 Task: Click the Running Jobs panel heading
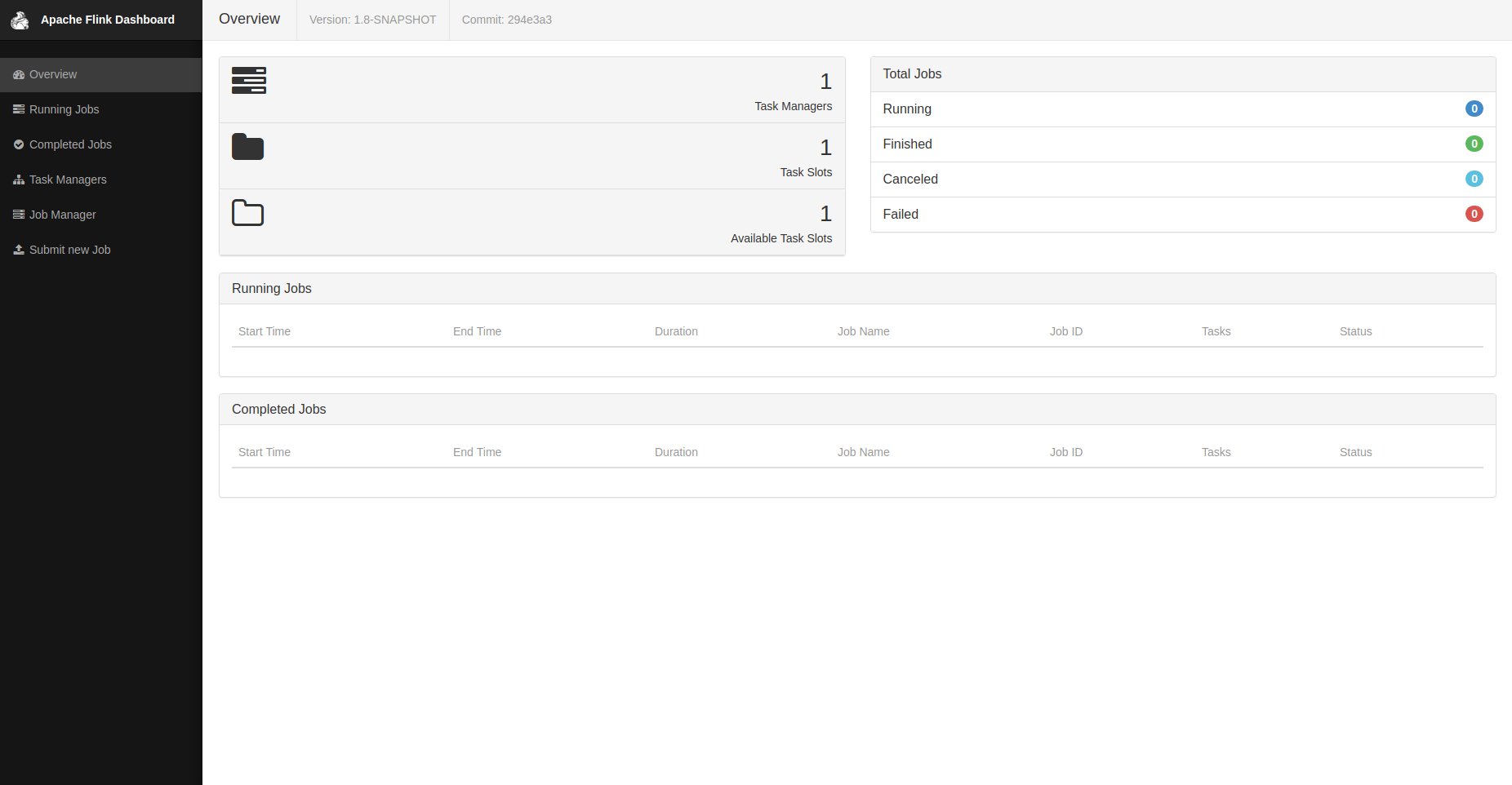click(272, 288)
